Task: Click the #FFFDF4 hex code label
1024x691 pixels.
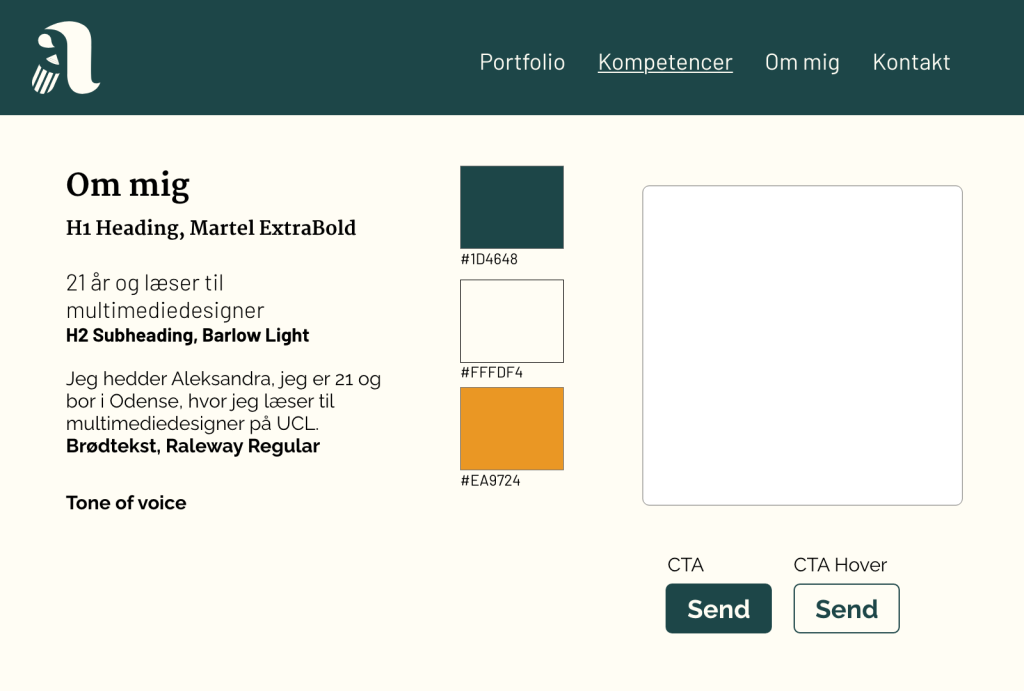Action: [x=491, y=372]
